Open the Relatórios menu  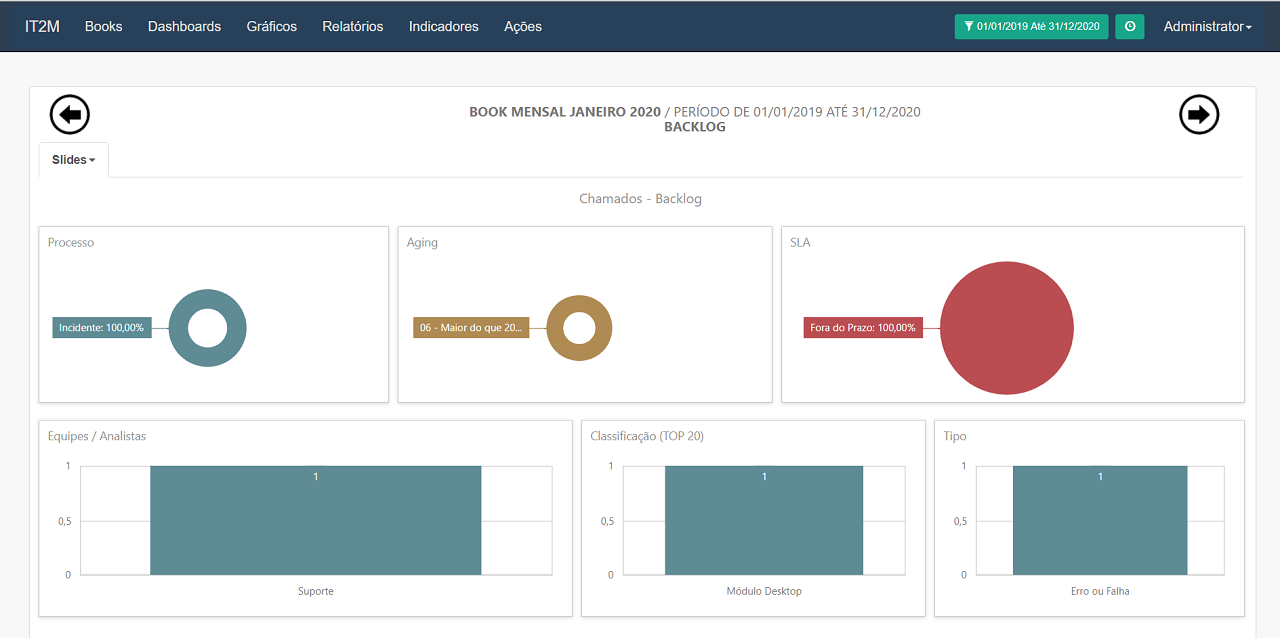pyautogui.click(x=352, y=27)
